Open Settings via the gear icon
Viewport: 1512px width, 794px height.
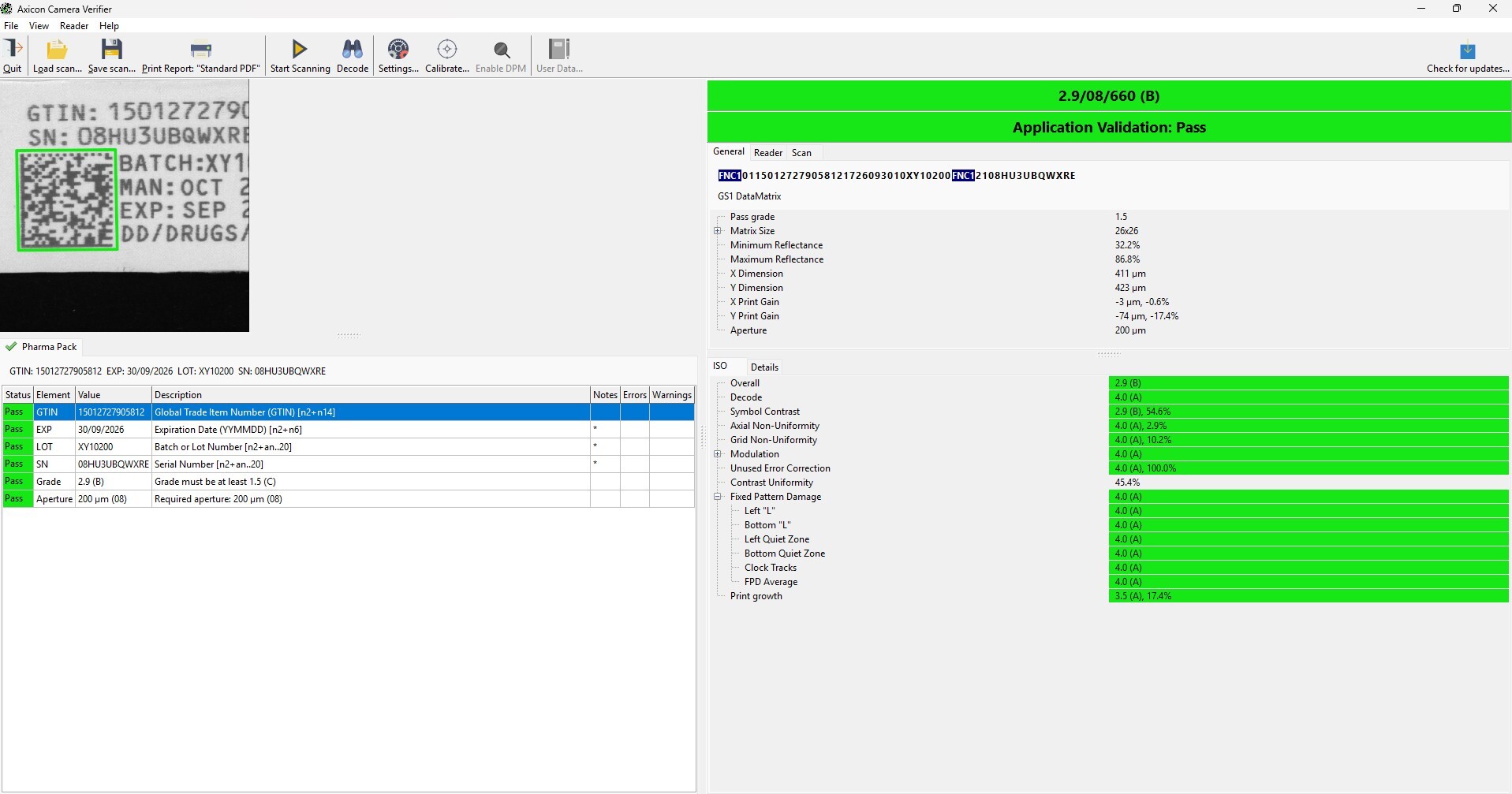tap(398, 49)
